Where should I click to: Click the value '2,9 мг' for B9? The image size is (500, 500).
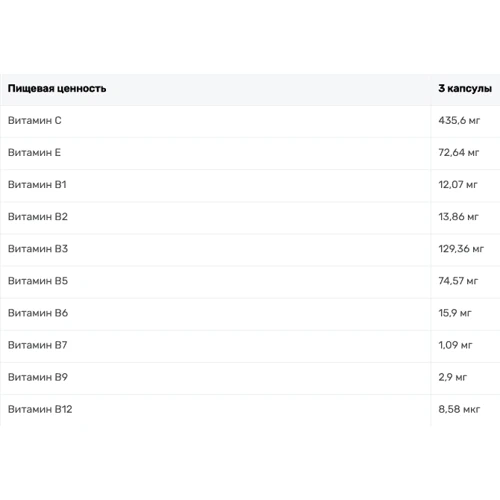coord(453,377)
